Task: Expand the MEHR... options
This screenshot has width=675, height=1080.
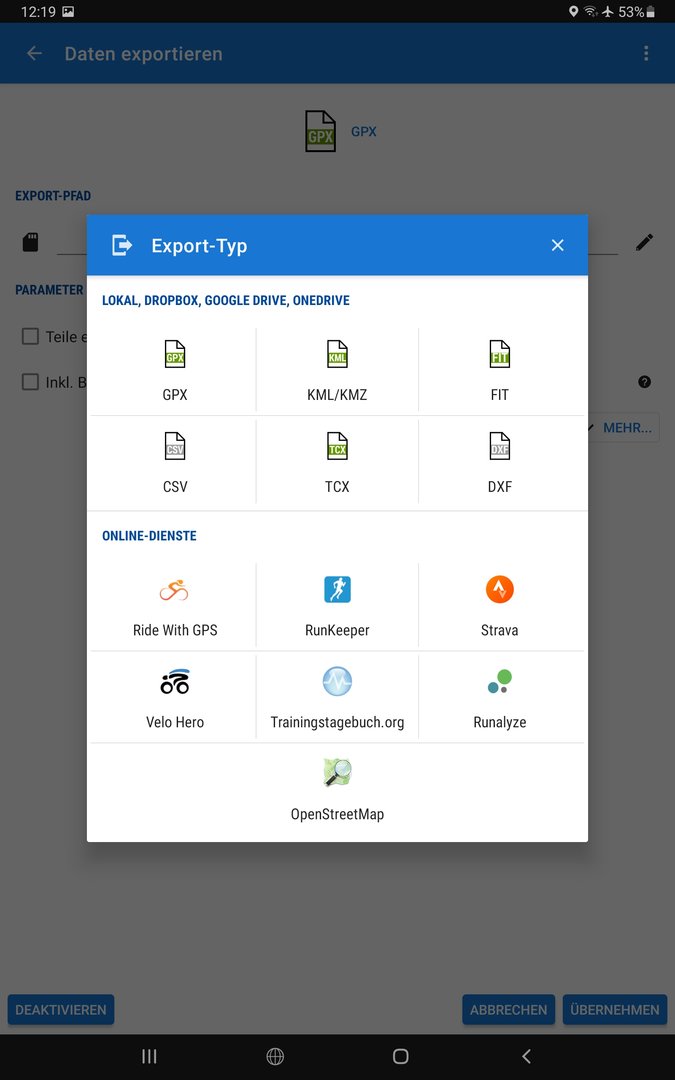Action: point(623,428)
